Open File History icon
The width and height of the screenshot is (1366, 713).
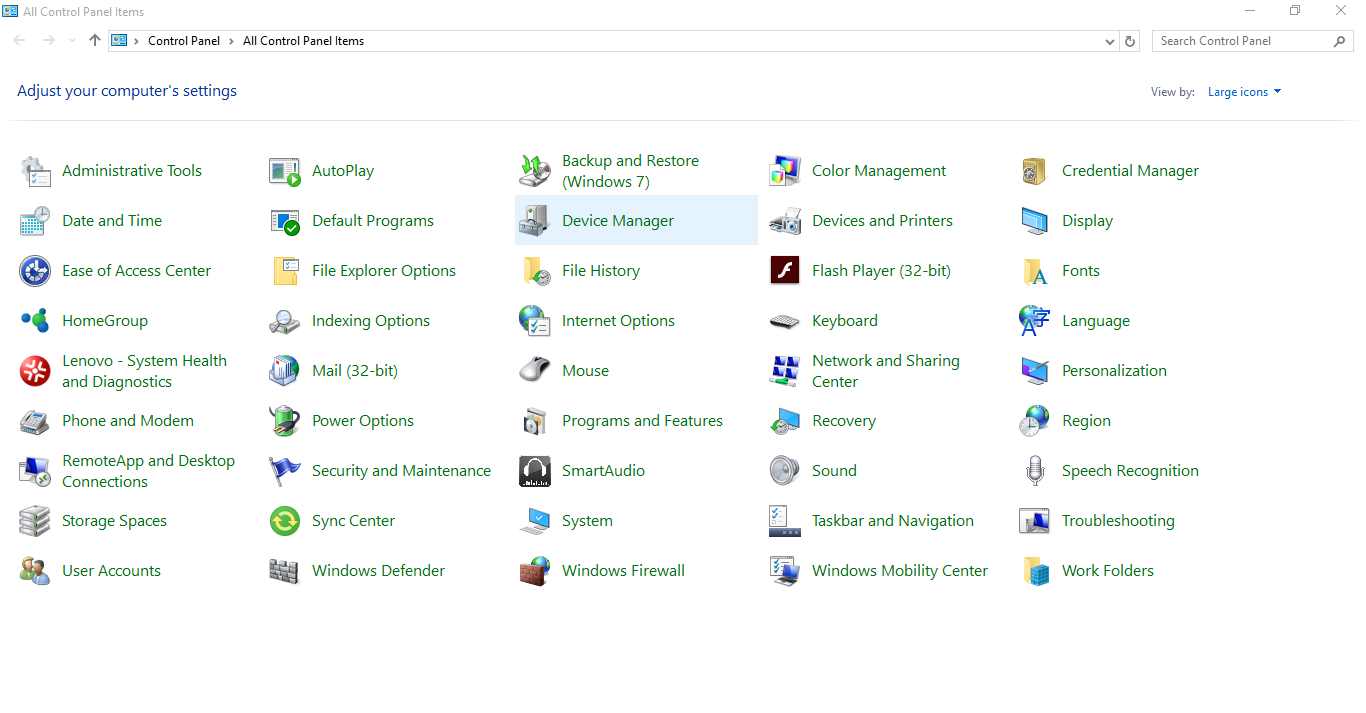tap(535, 271)
